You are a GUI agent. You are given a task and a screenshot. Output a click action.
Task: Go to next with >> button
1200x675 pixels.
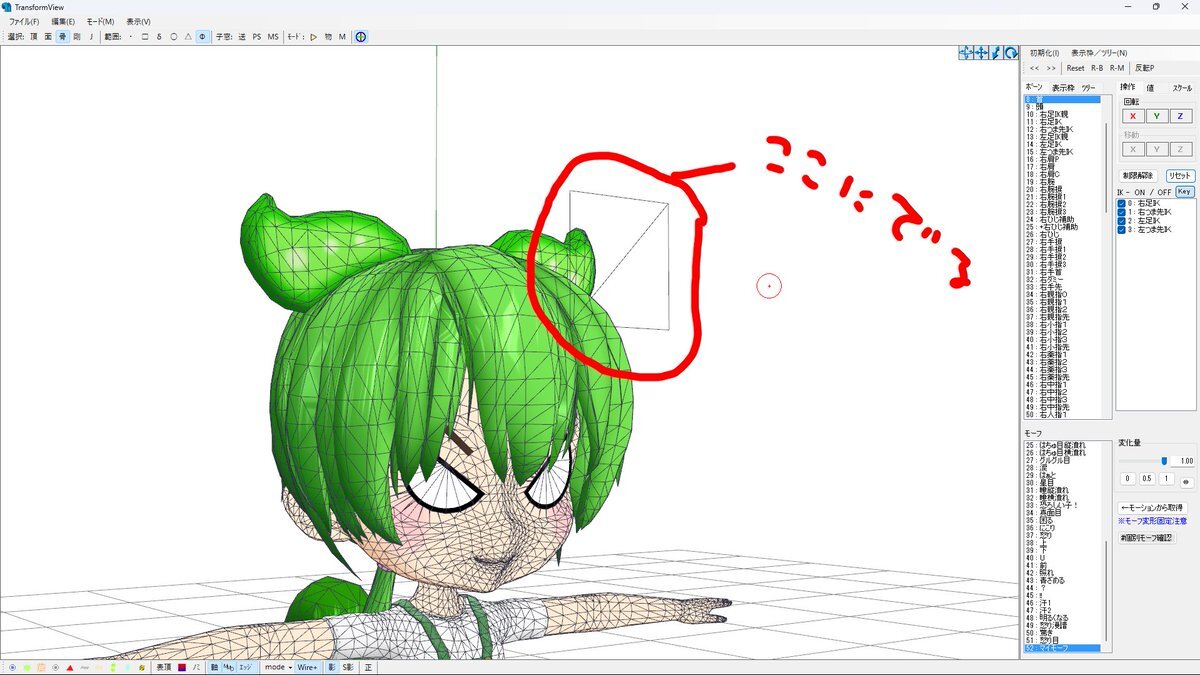coord(1050,68)
